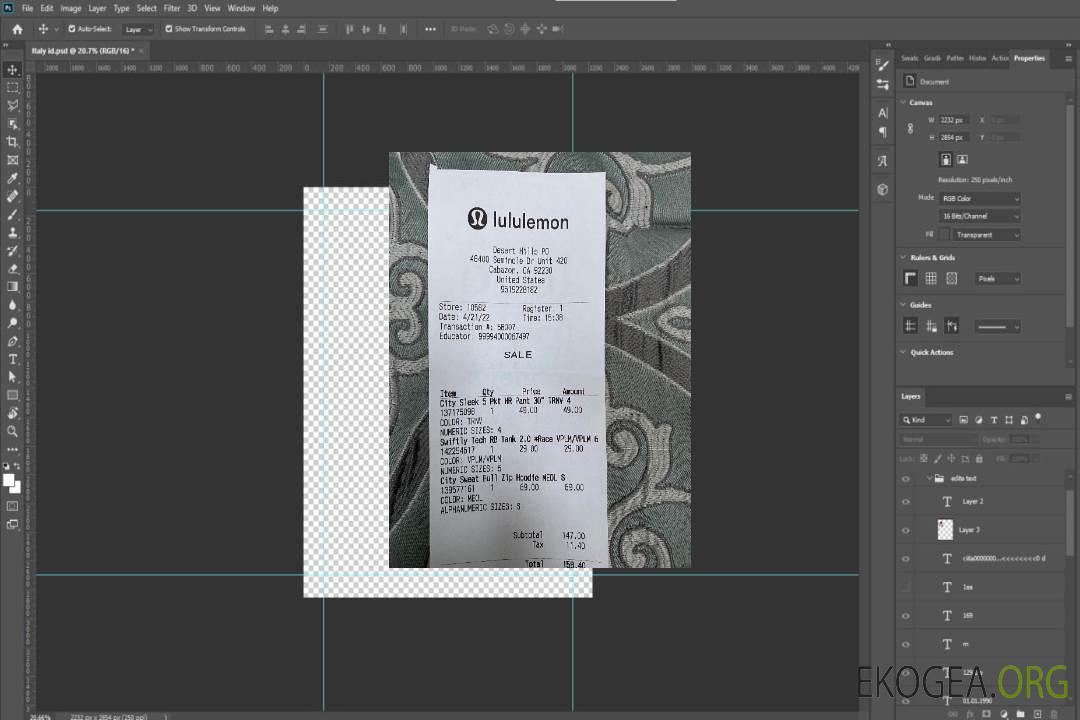The height and width of the screenshot is (720, 1080).
Task: Open the Auto-Select Layer dropdown
Action: click(138, 29)
